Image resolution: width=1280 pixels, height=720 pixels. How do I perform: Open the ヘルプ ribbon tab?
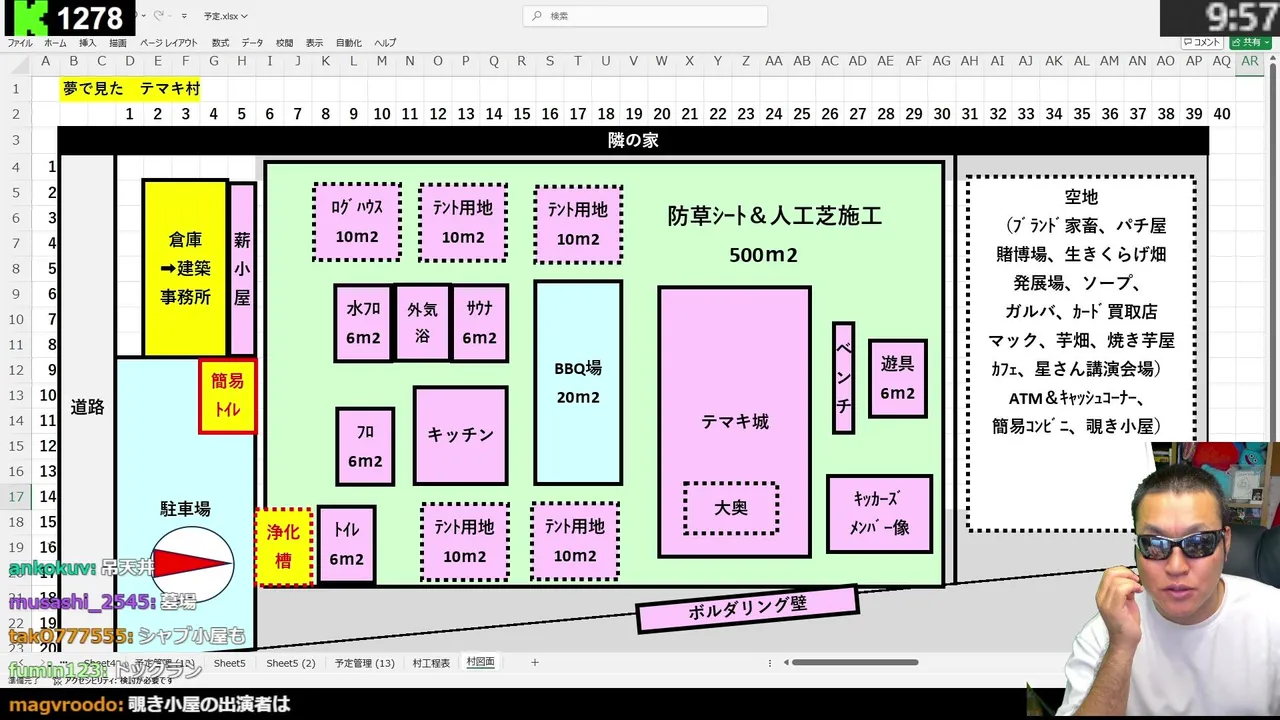point(385,43)
